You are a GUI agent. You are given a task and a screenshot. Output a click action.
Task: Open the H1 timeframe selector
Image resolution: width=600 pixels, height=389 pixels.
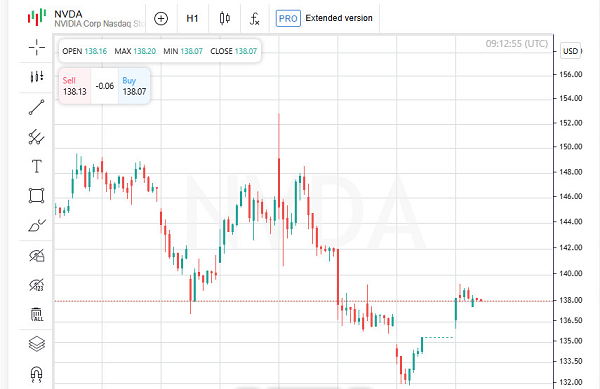[x=192, y=18]
